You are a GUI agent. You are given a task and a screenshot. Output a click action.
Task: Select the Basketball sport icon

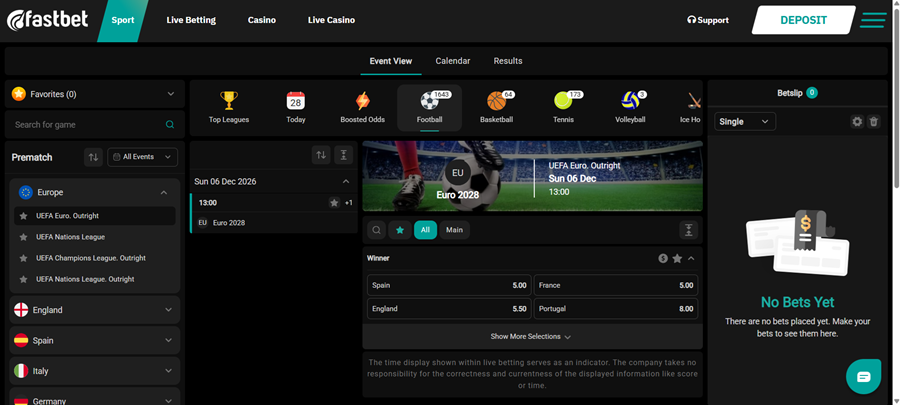pyautogui.click(x=496, y=101)
